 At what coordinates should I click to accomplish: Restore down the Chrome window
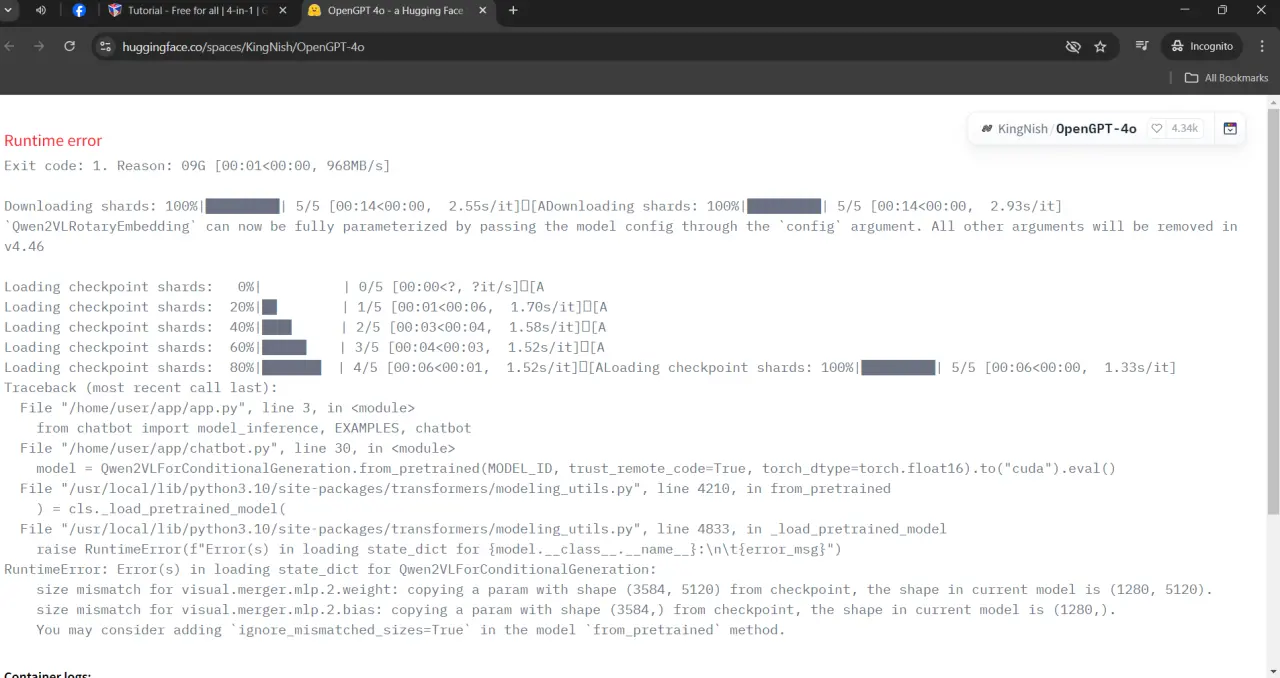(x=1222, y=10)
